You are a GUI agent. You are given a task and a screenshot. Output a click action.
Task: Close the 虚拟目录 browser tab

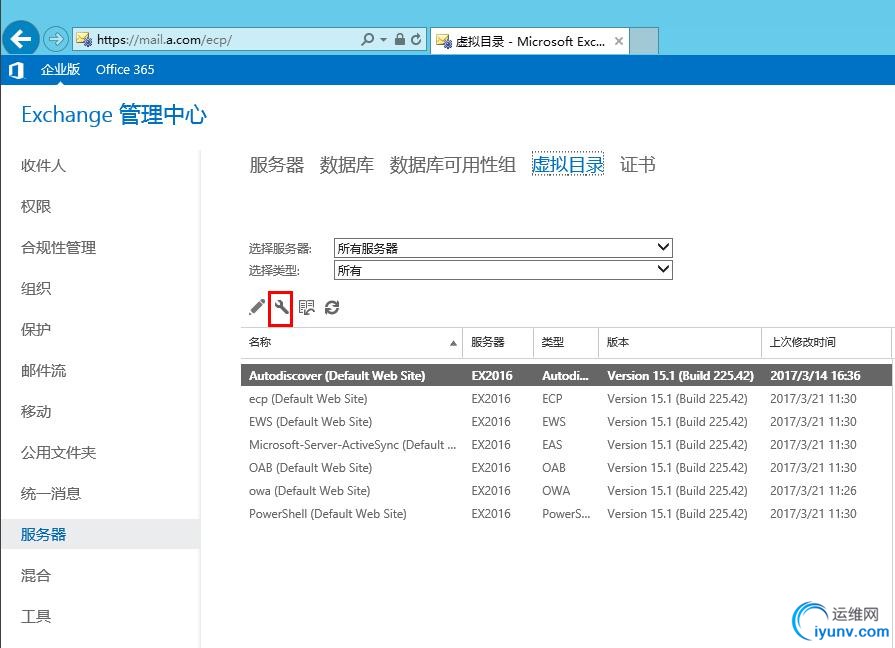pos(618,41)
